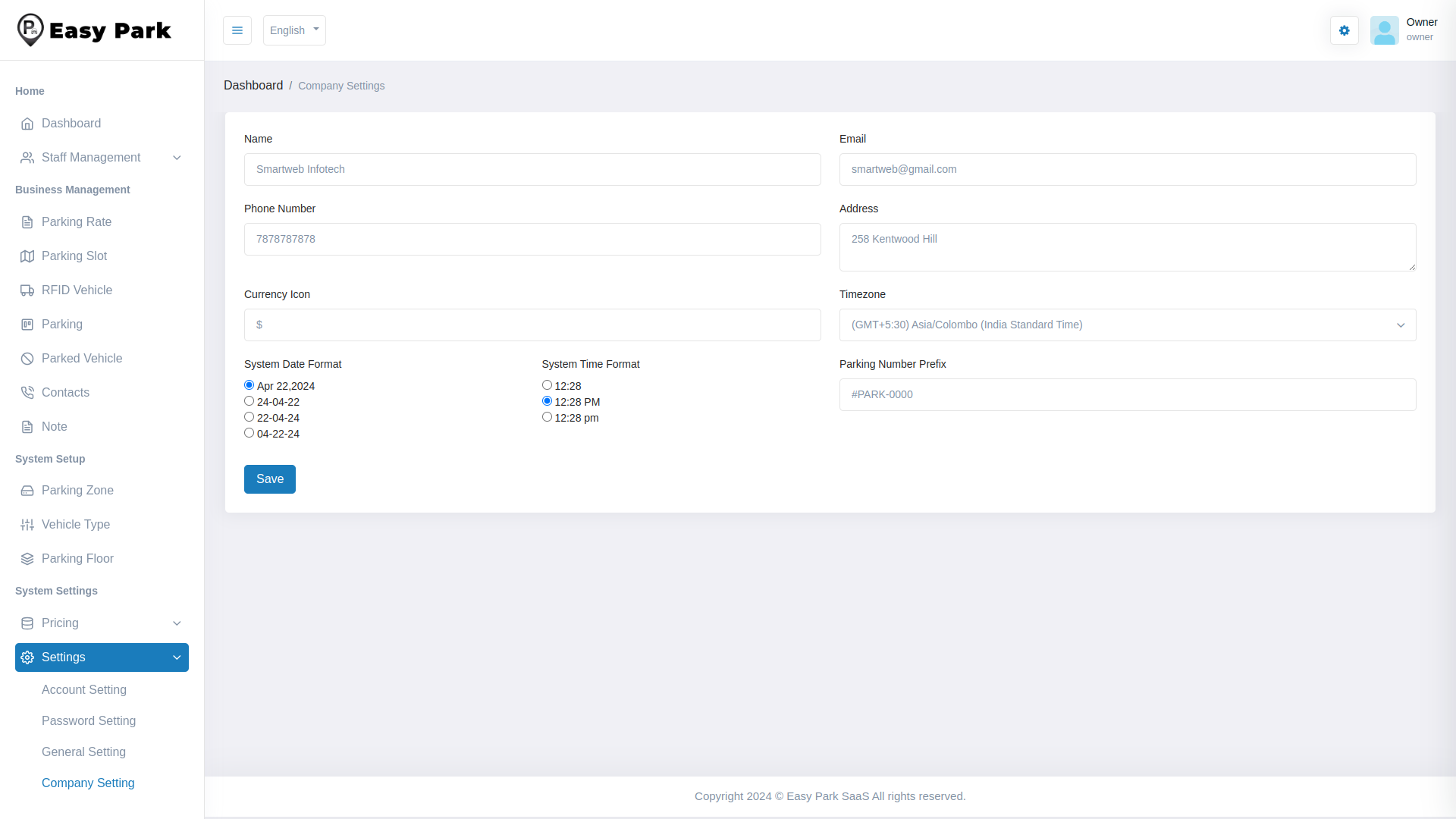The height and width of the screenshot is (819, 1456).
Task: Select the 12:28 pm time format radio
Action: click(x=547, y=417)
